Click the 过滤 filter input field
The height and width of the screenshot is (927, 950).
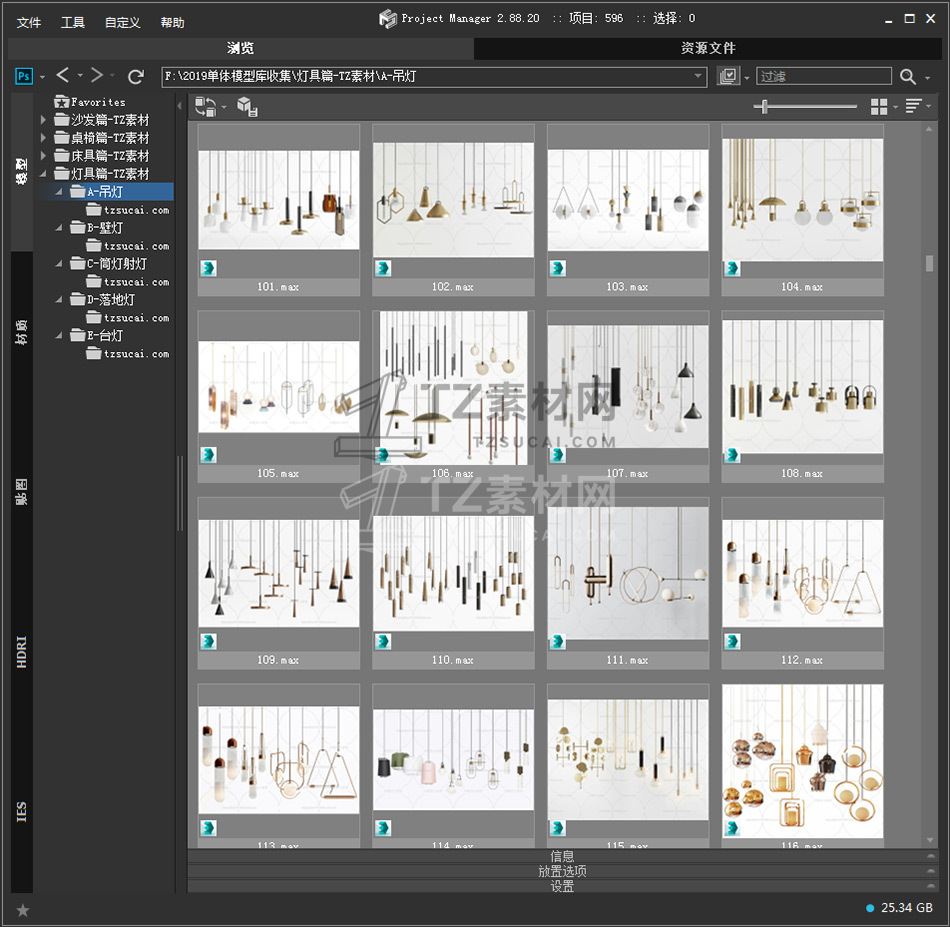pos(823,76)
